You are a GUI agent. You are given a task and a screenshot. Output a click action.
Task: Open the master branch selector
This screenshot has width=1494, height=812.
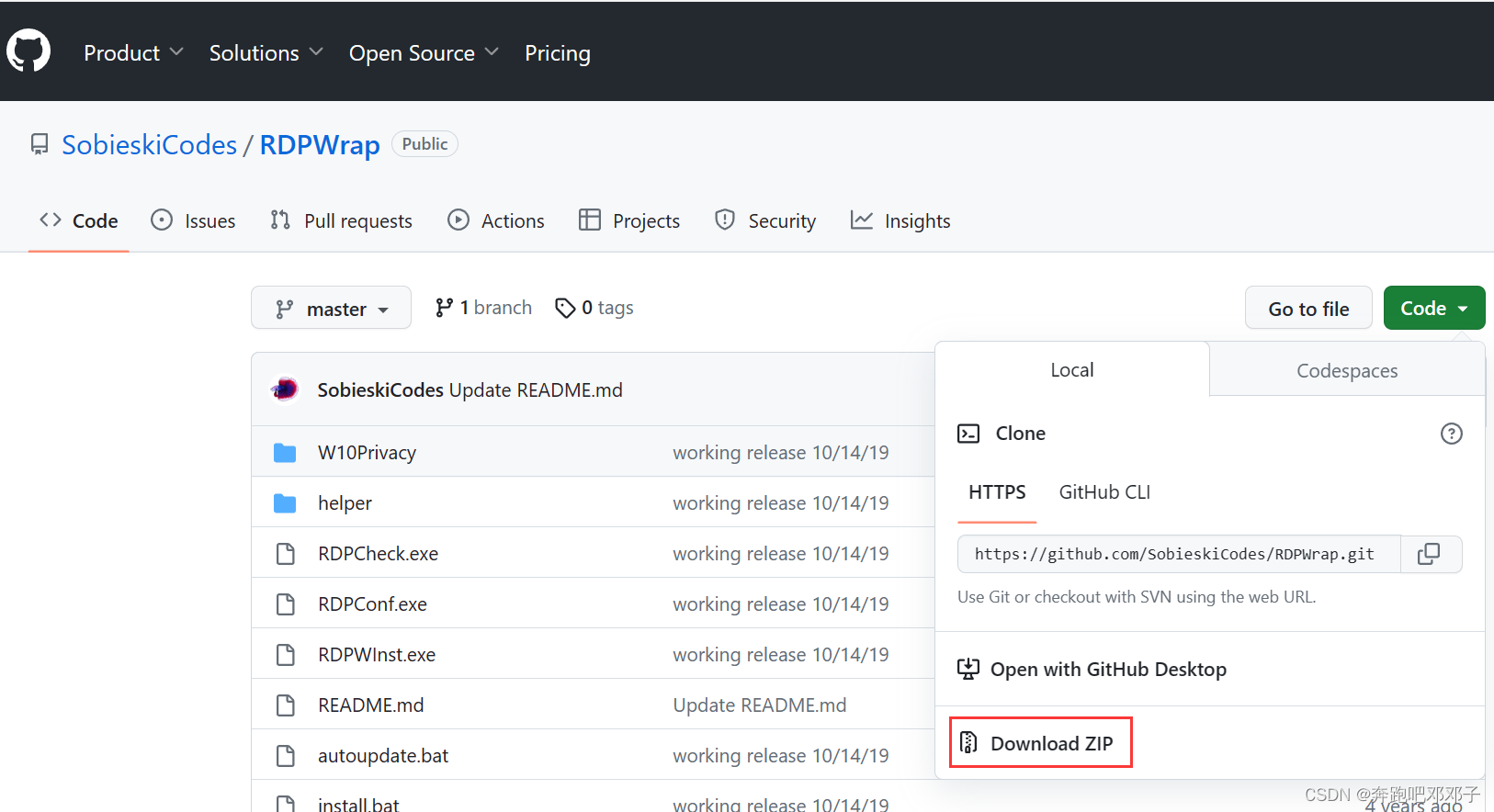[331, 309]
